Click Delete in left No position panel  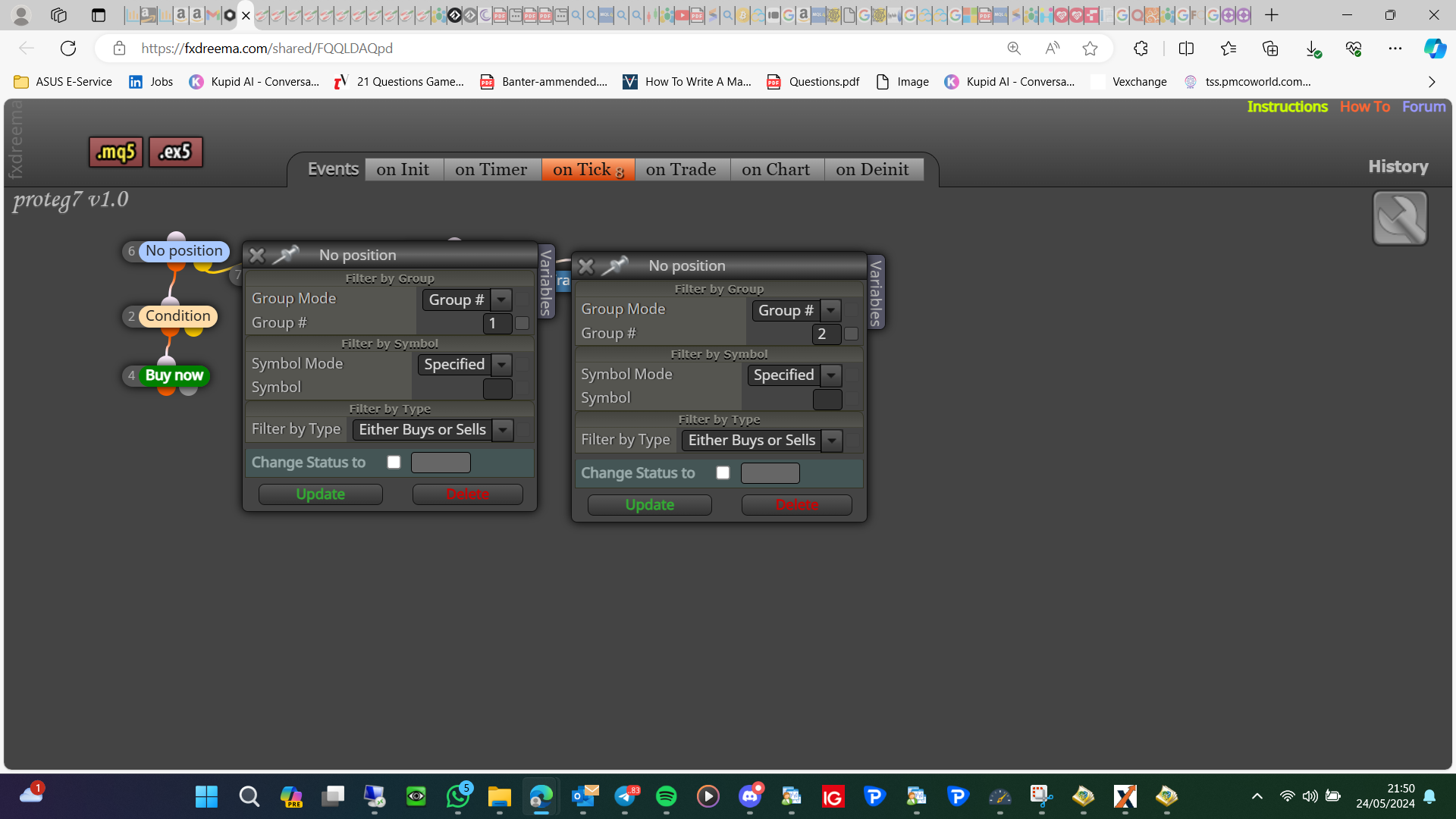(468, 494)
